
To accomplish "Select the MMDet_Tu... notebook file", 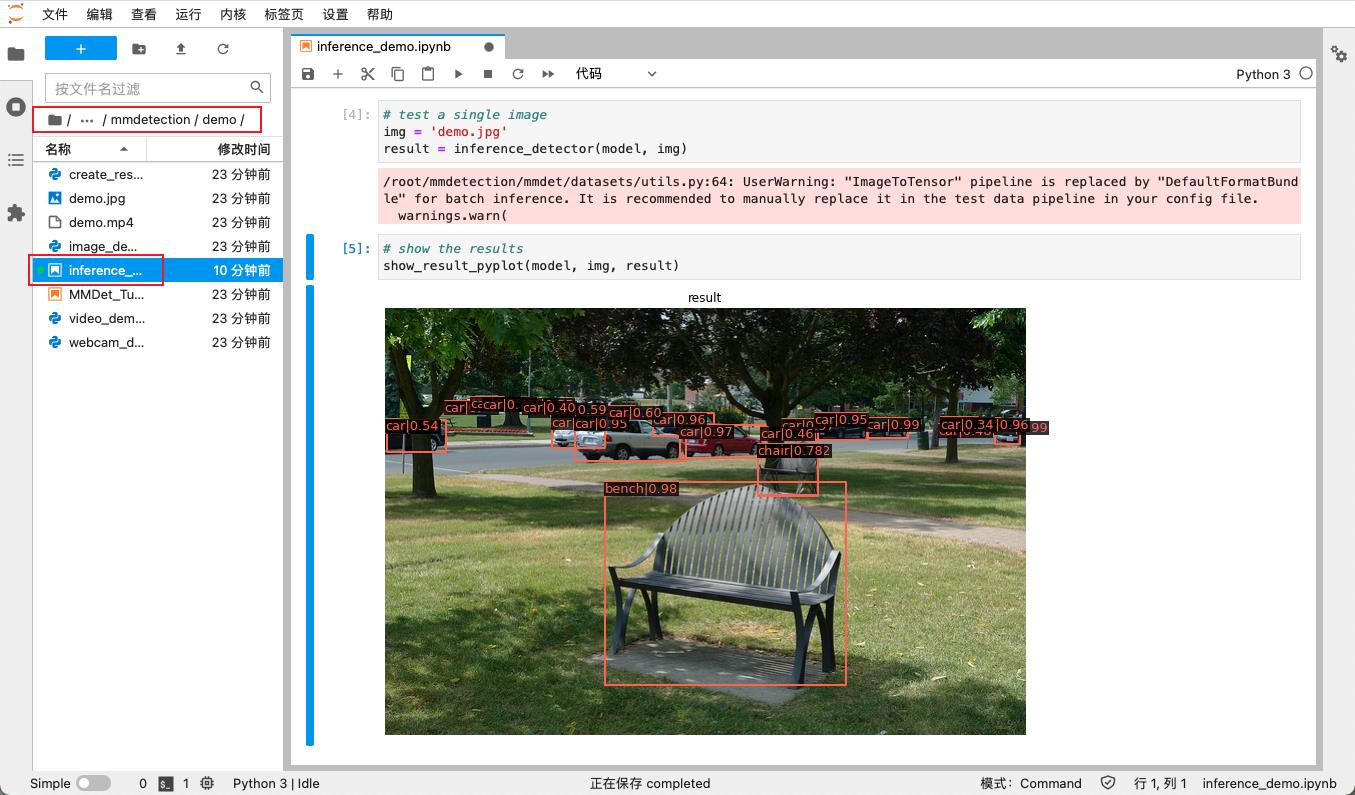I will coord(158,294).
